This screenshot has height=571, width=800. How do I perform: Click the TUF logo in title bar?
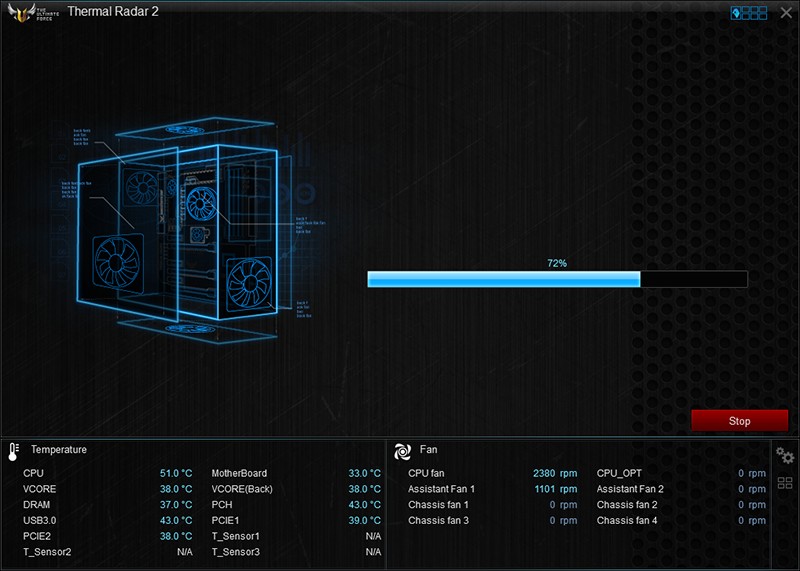[33, 13]
